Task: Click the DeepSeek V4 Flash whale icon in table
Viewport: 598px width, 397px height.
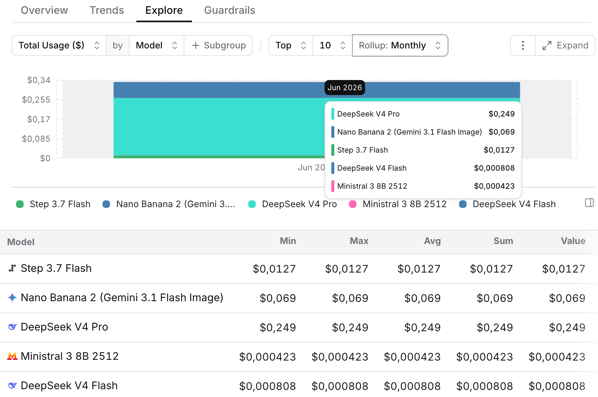Action: [12, 386]
